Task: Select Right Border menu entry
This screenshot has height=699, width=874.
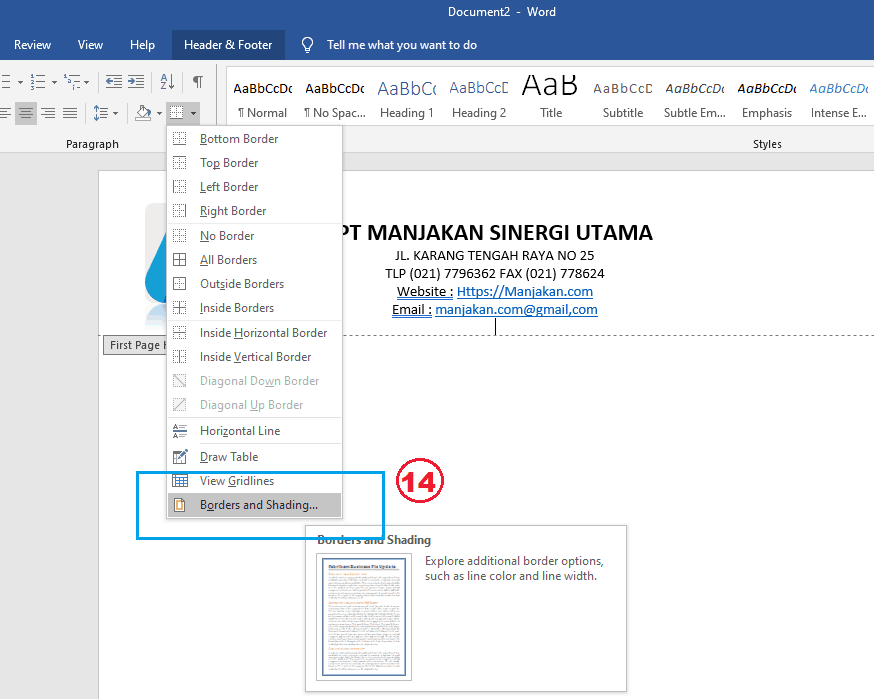Action: click(255, 211)
